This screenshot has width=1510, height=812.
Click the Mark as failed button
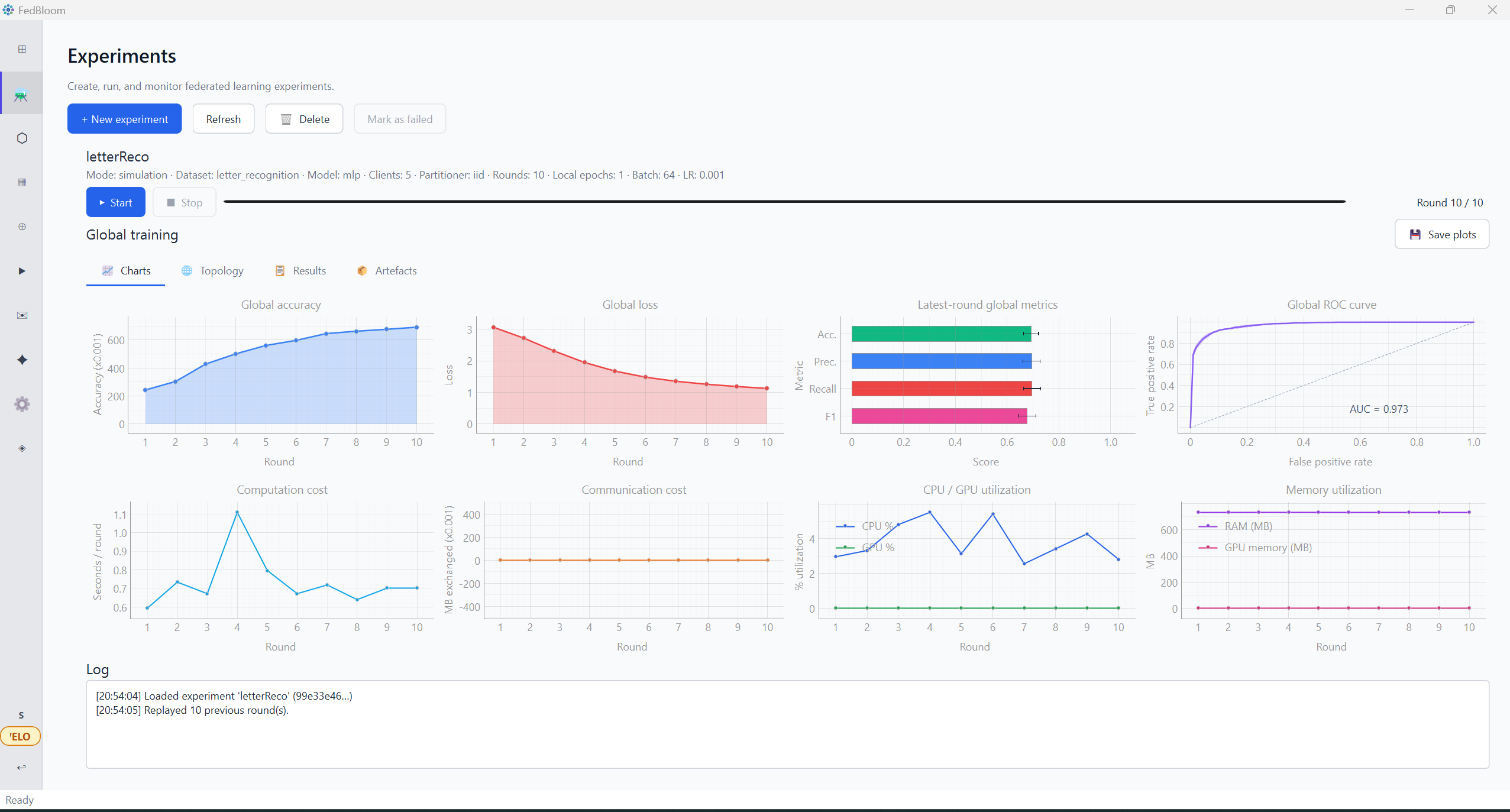[400, 119]
